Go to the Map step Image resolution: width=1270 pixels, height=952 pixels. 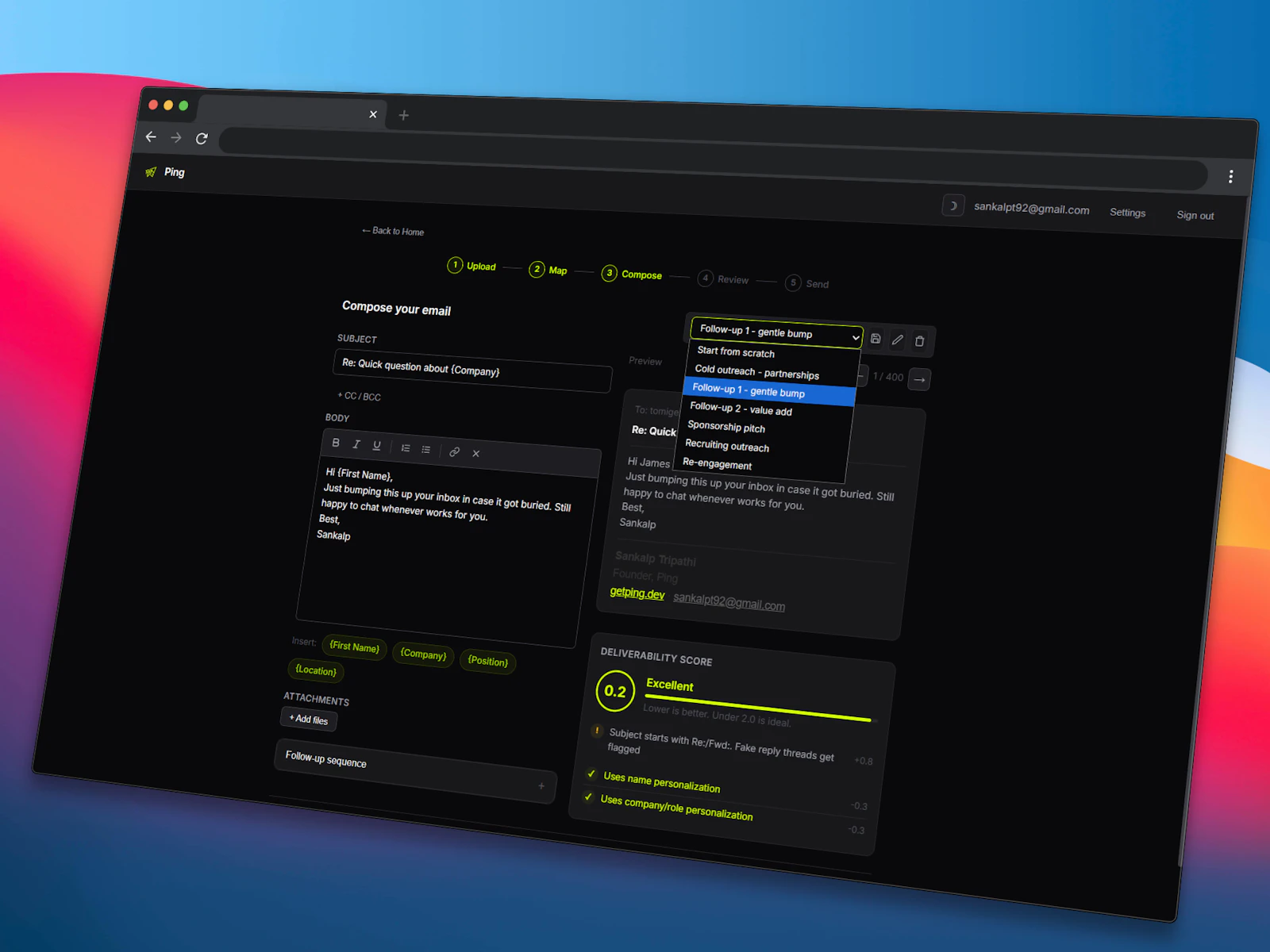[548, 270]
